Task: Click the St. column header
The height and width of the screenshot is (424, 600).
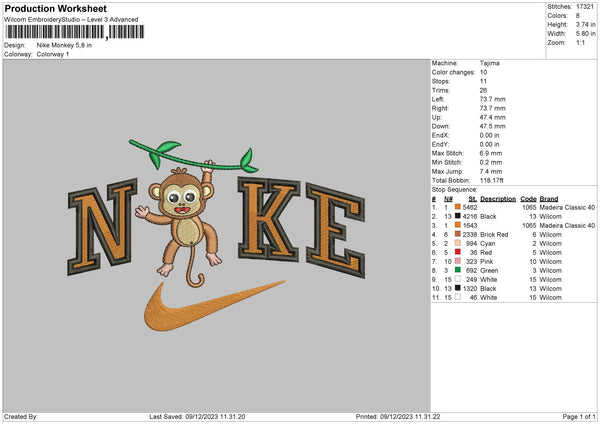Action: 473,199
